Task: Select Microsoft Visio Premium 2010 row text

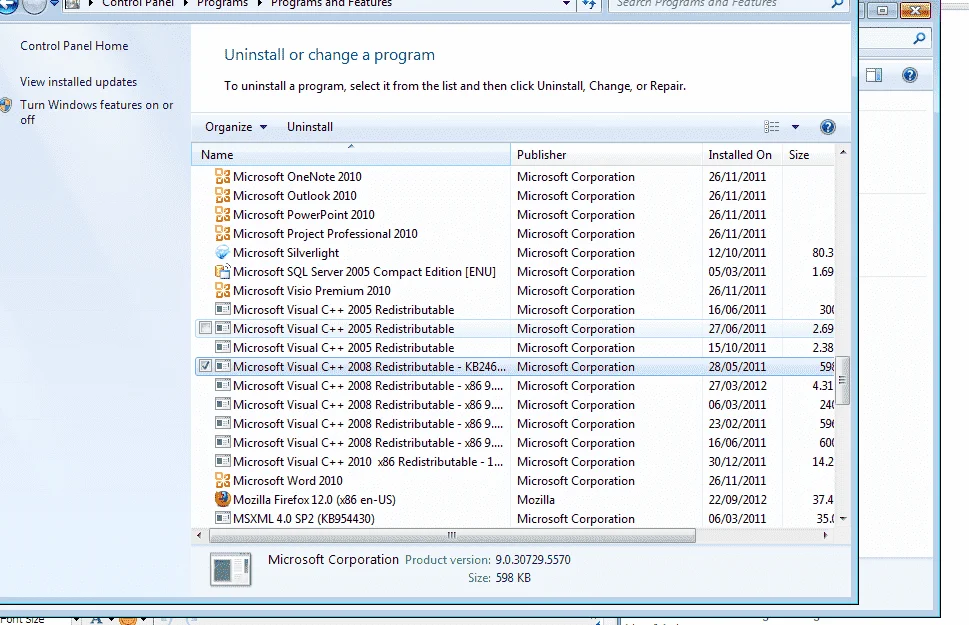Action: click(x=311, y=291)
